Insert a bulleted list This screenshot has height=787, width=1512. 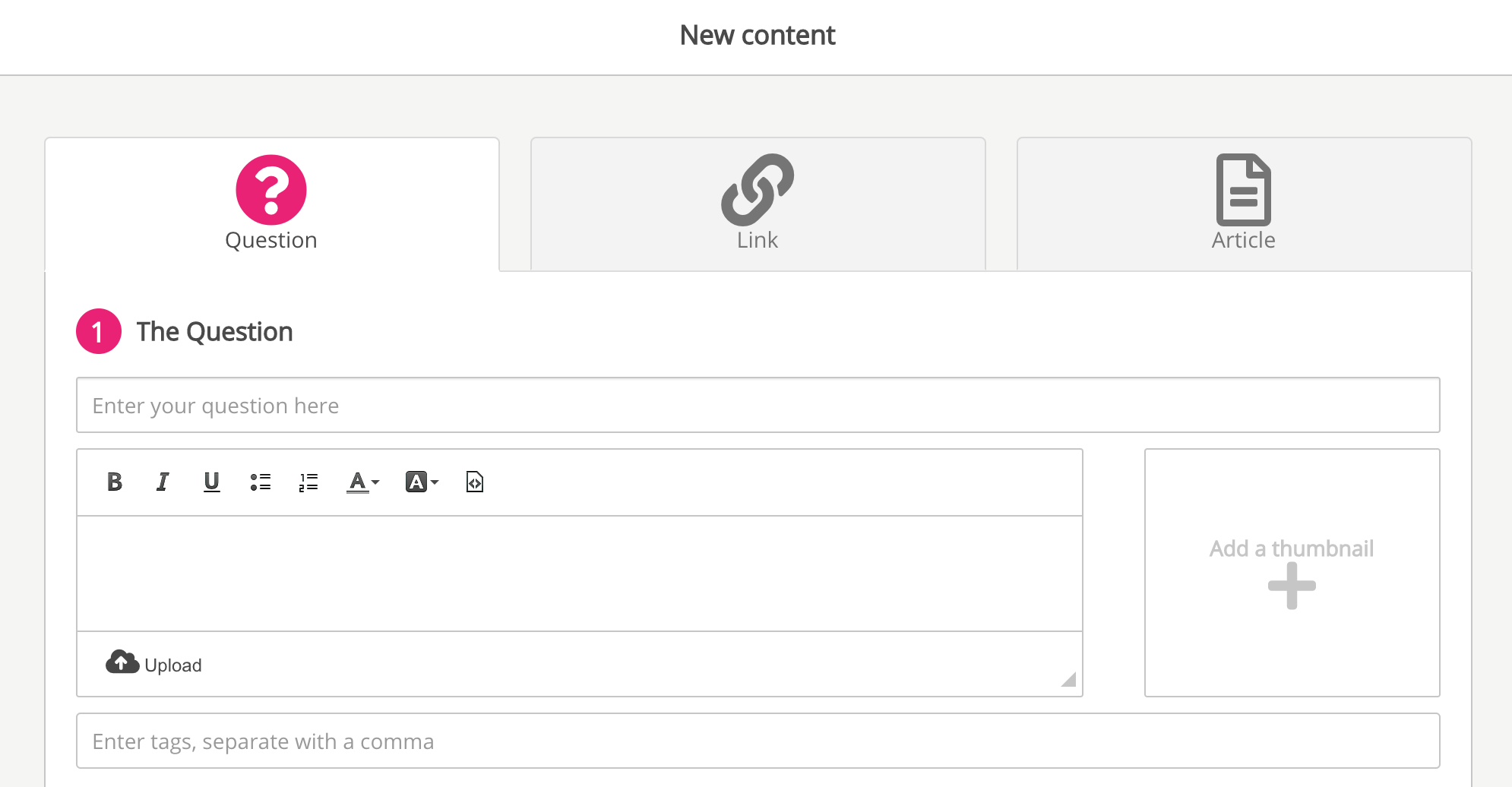(261, 482)
